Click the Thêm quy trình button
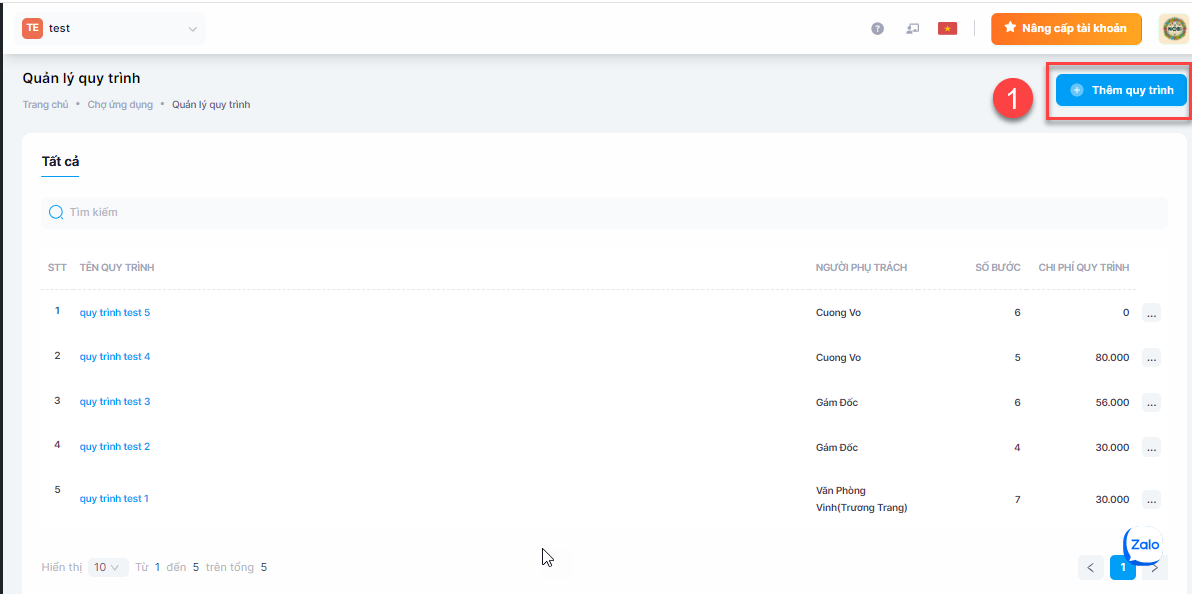 click(1121, 90)
